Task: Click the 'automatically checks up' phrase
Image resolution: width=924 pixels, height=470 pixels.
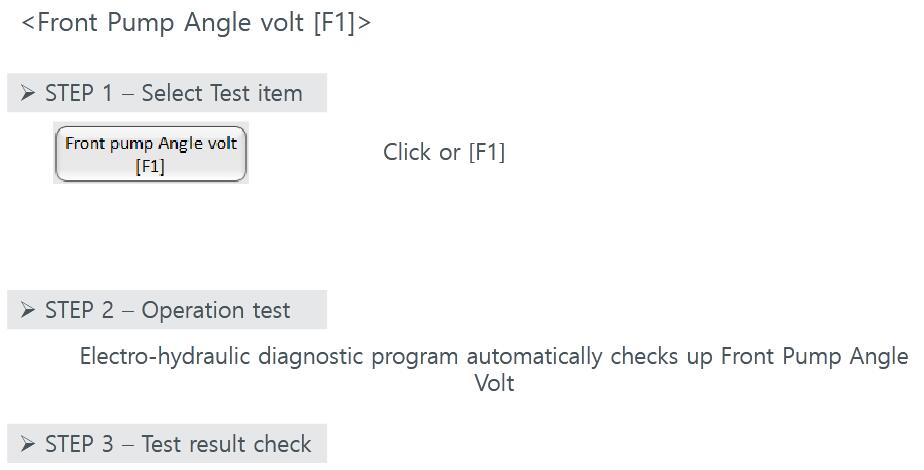Action: (590, 357)
